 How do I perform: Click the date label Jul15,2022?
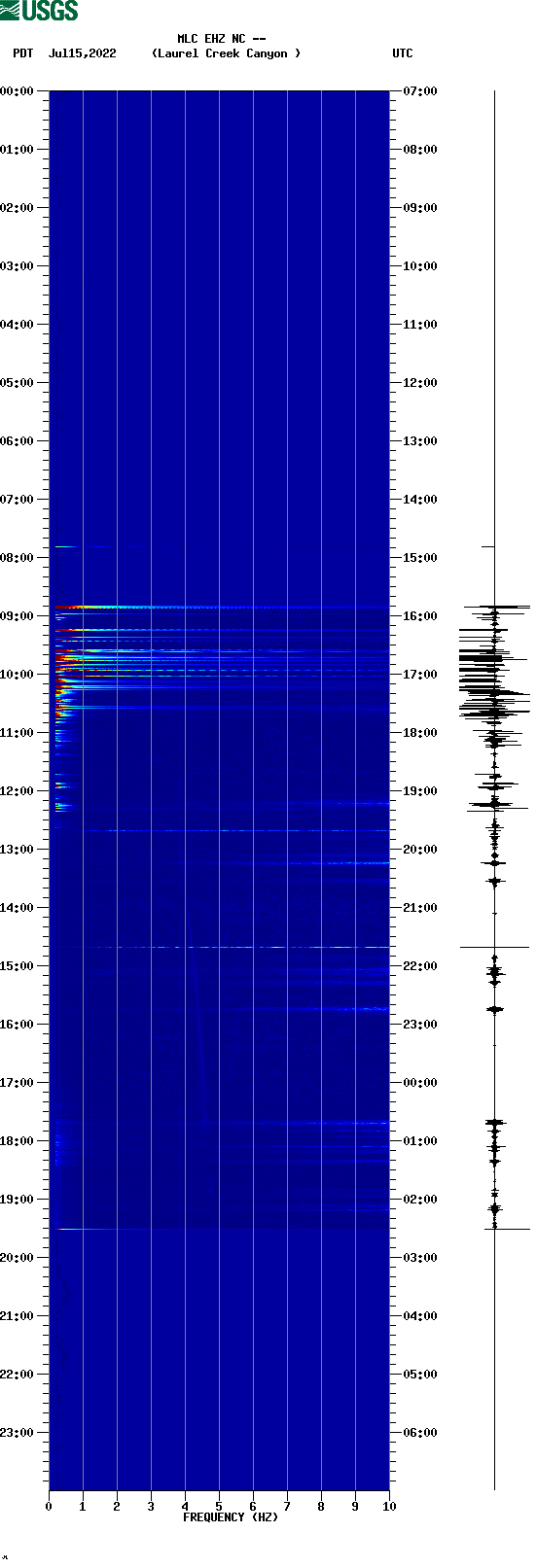(x=83, y=53)
